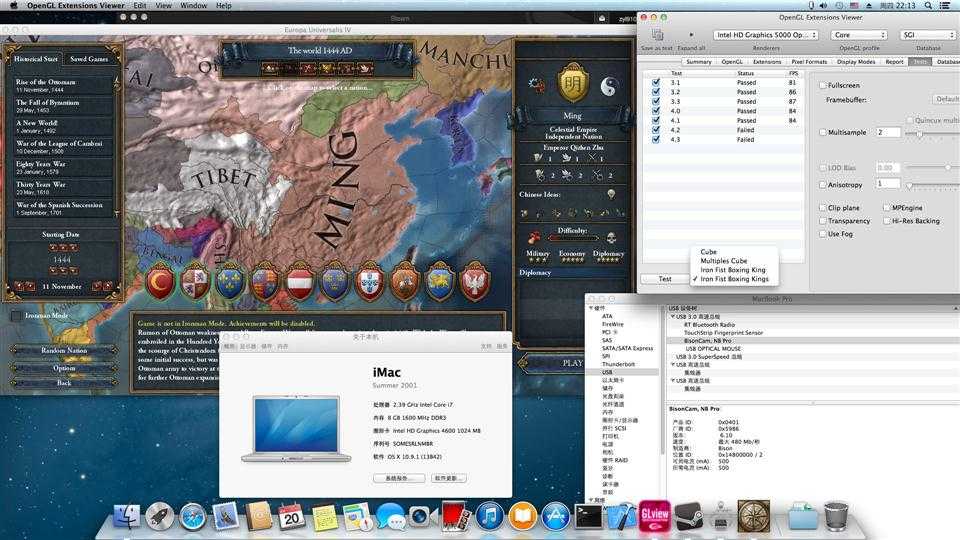Open the Intel HD Graphics 5000 renderer dropdown

pos(766,35)
